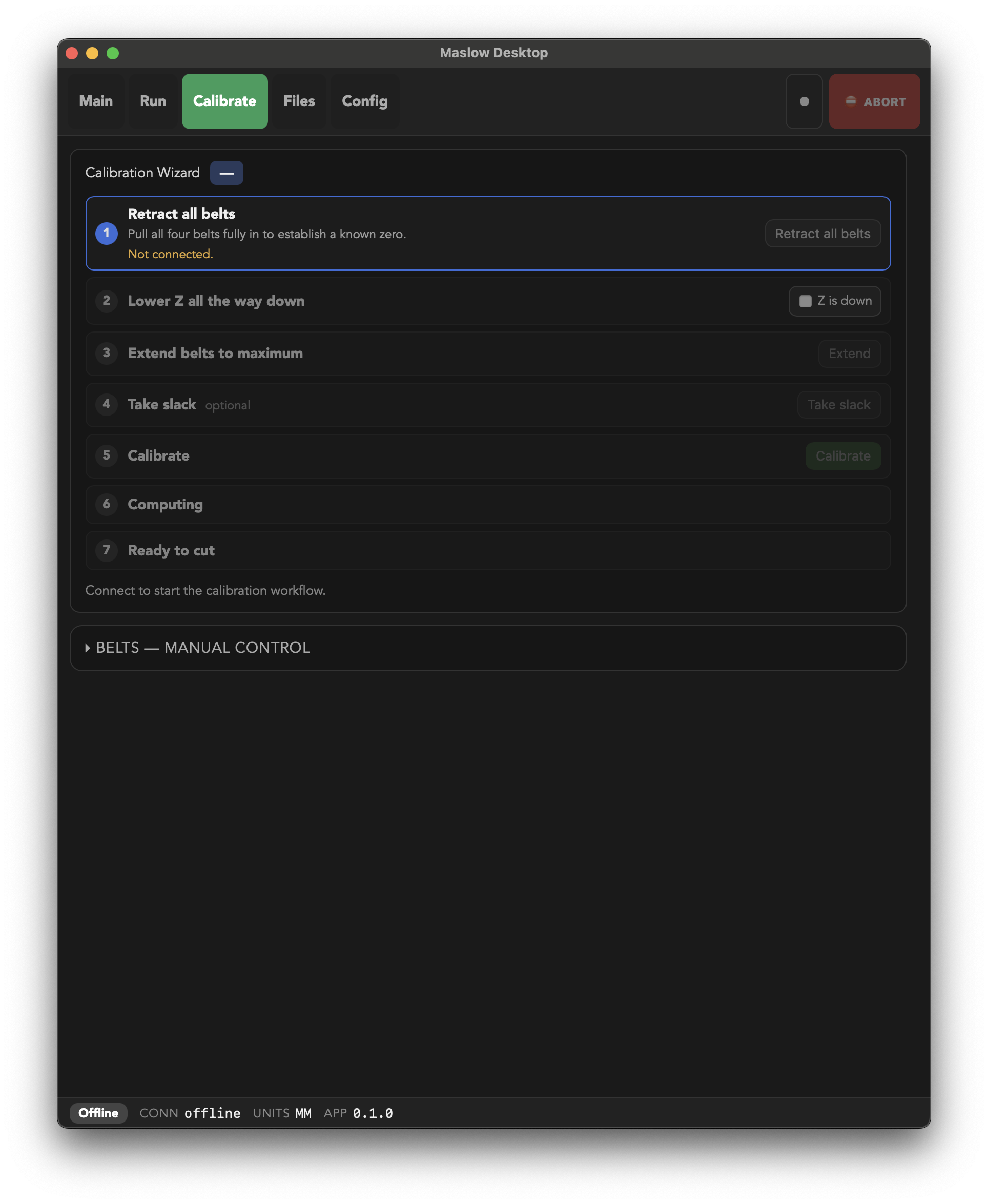Minimize the window with yellow button
Screen dimensions: 988x1204
coord(92,53)
